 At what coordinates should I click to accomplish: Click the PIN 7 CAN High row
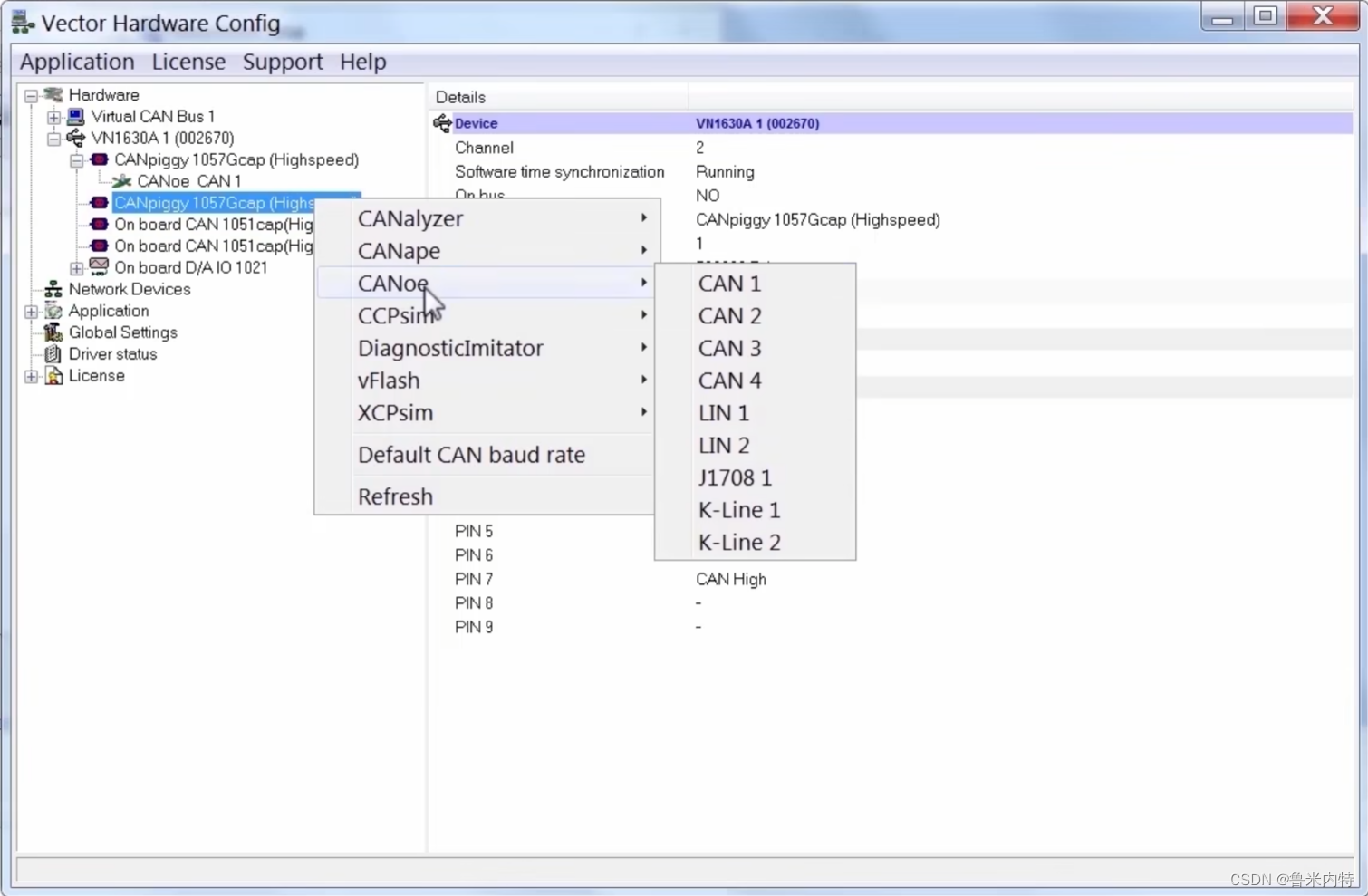point(892,579)
